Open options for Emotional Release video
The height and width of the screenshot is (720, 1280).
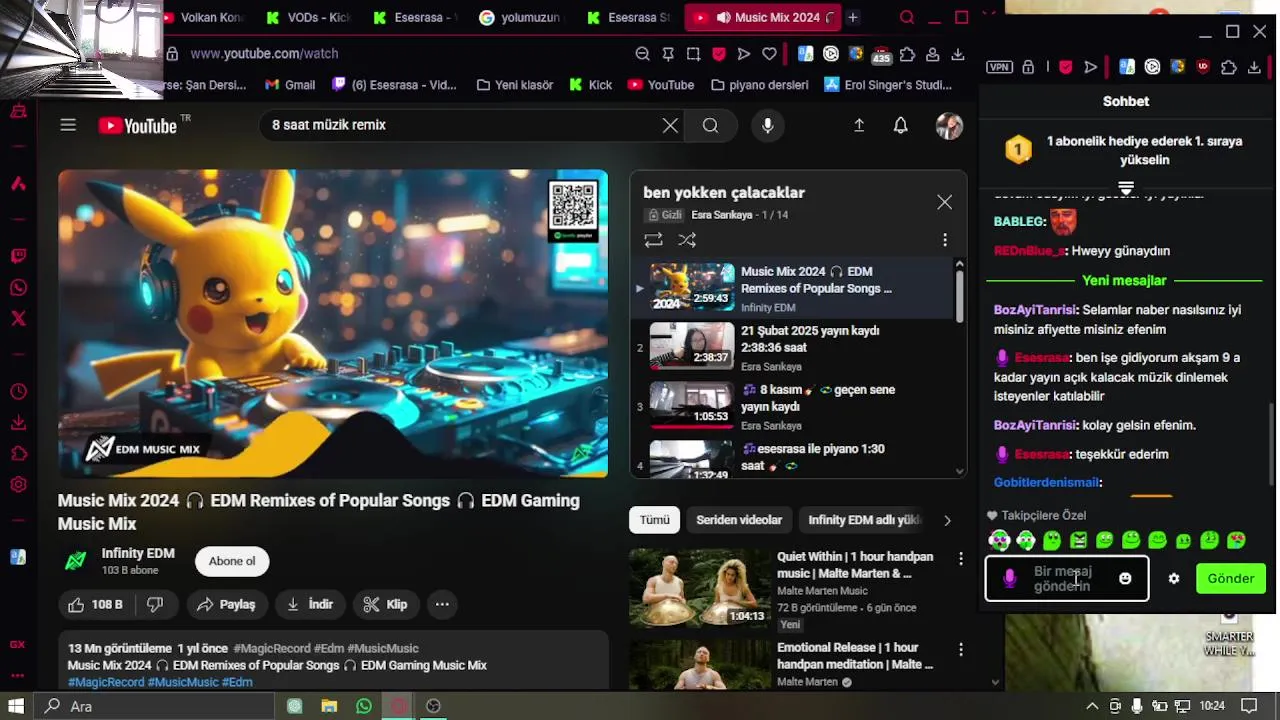click(960, 649)
